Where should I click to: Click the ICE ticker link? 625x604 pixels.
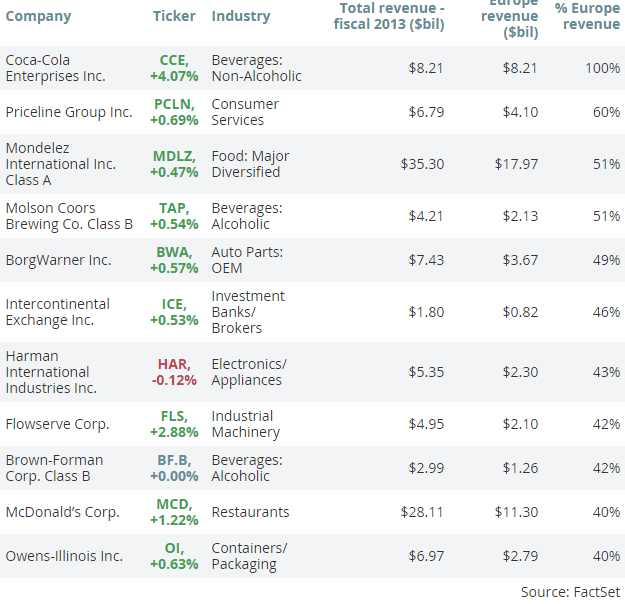[x=175, y=304]
